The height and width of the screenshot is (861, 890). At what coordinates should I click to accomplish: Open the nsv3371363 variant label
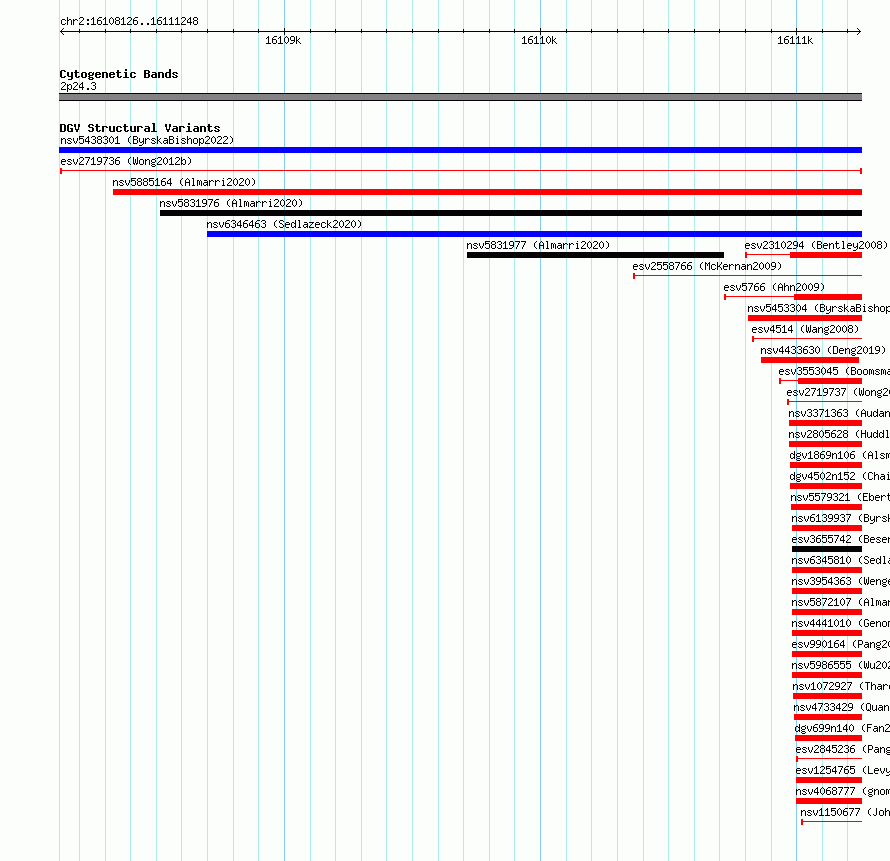(839, 413)
